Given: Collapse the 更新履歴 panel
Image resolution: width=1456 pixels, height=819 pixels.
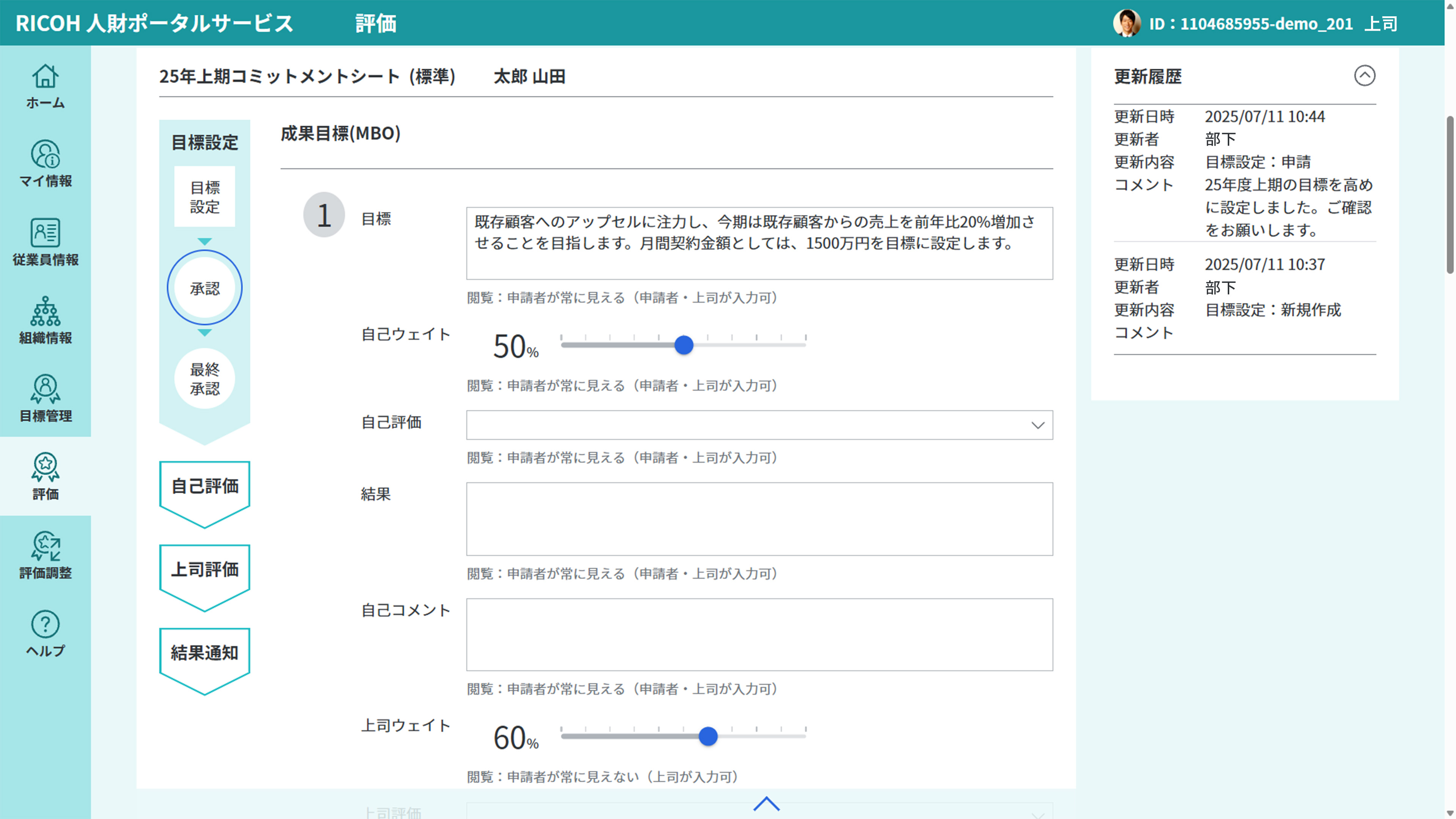Looking at the screenshot, I should [1364, 76].
